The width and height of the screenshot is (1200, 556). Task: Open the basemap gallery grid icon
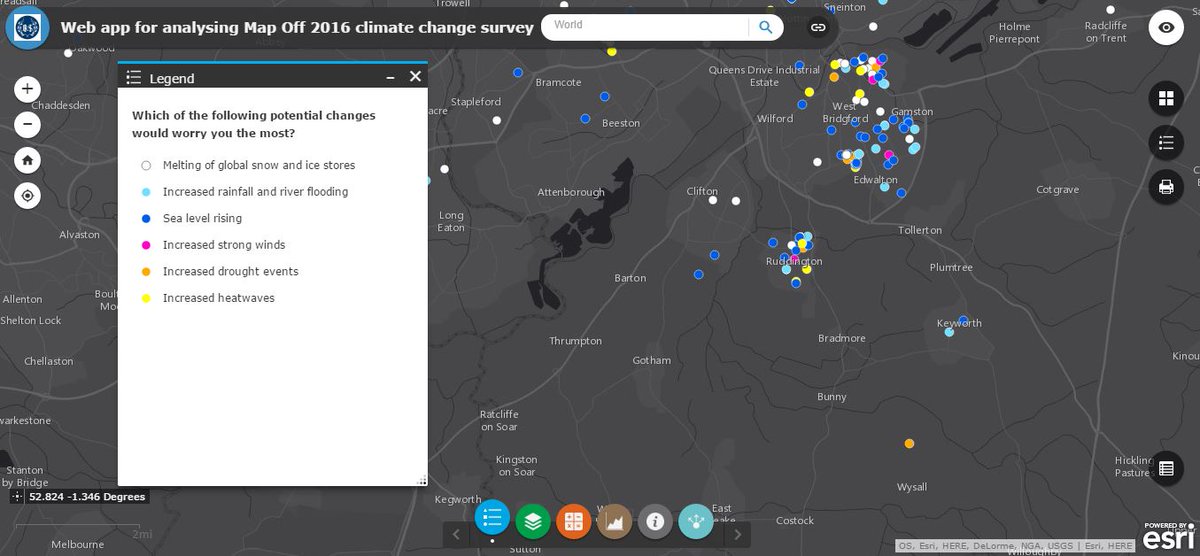[x=1166, y=98]
